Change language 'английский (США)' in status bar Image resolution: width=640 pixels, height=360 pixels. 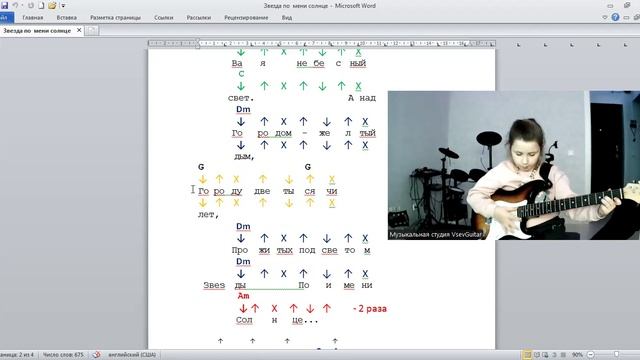click(x=132, y=355)
